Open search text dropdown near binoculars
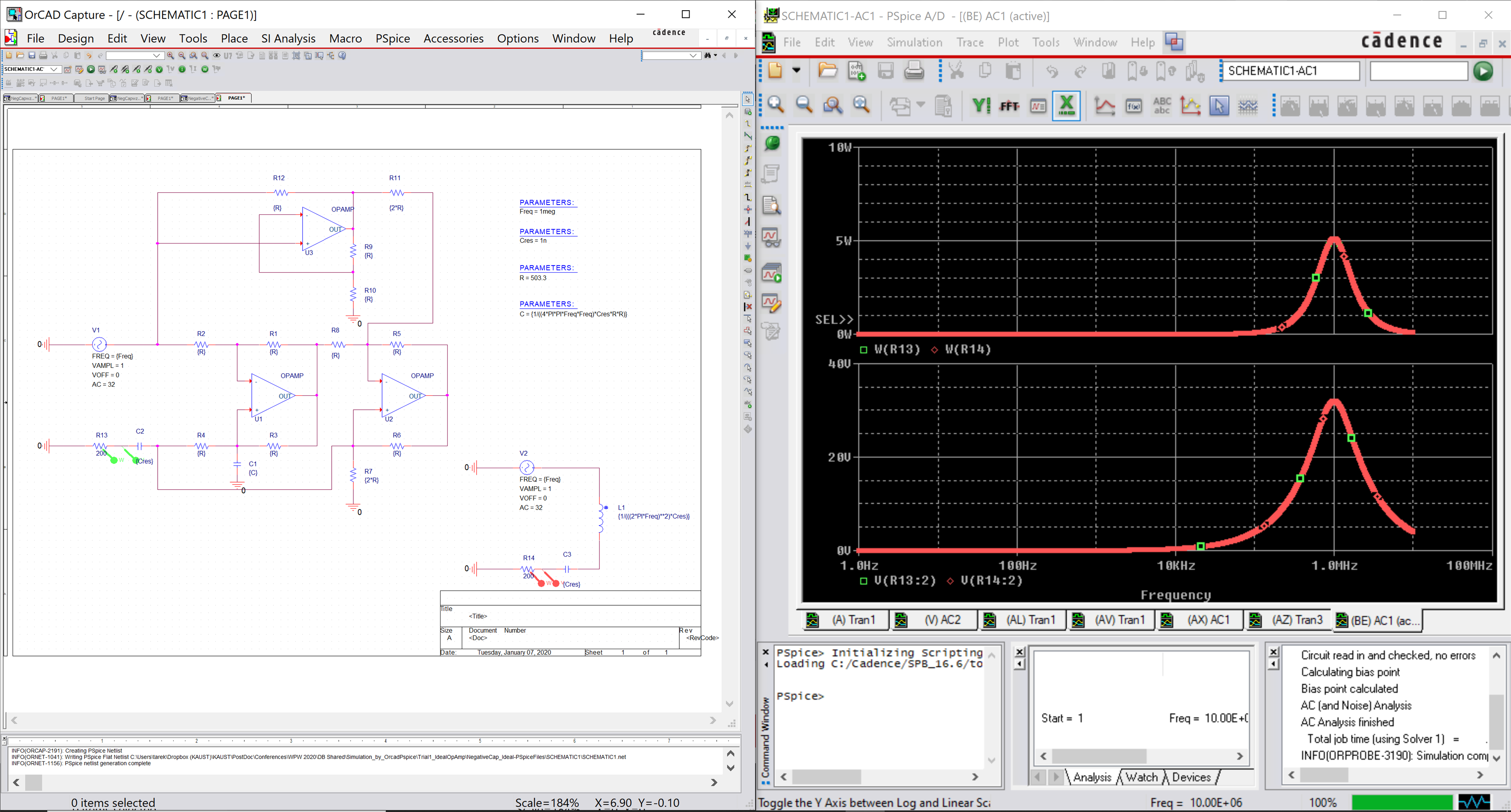The image size is (1511, 812). (693, 56)
